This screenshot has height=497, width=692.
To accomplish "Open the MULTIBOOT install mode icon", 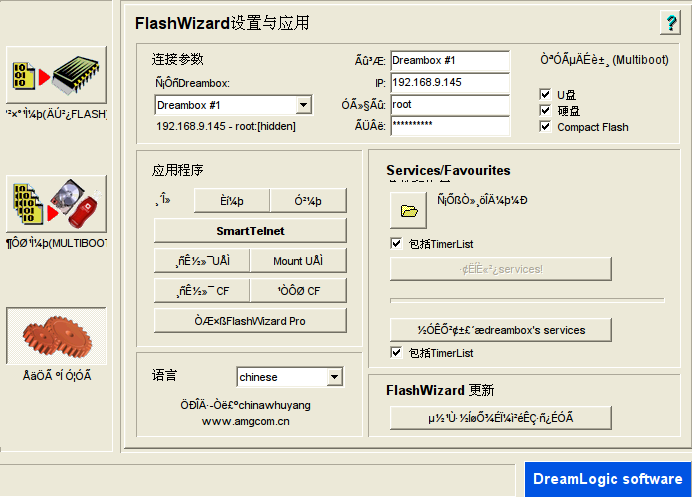I will pyautogui.click(x=56, y=204).
